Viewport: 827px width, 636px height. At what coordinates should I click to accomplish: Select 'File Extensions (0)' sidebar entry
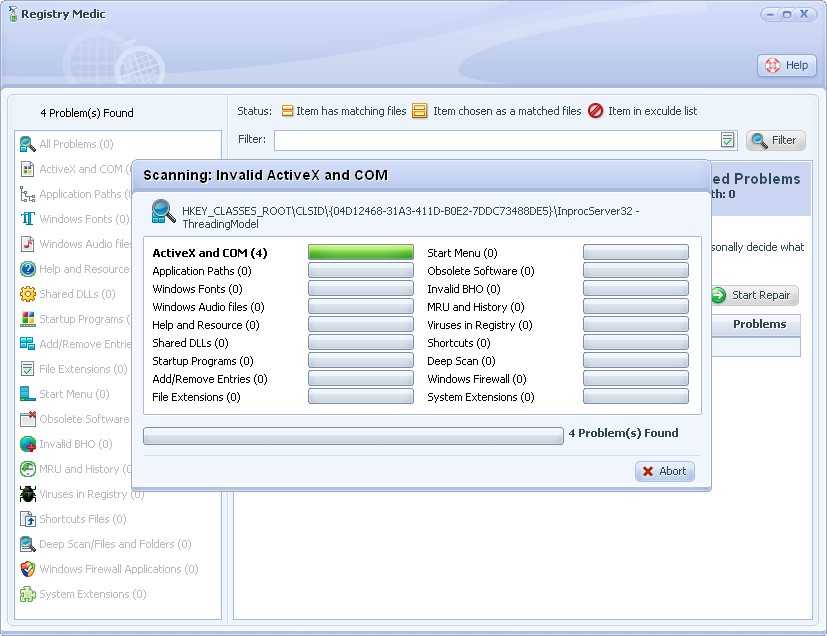click(83, 369)
